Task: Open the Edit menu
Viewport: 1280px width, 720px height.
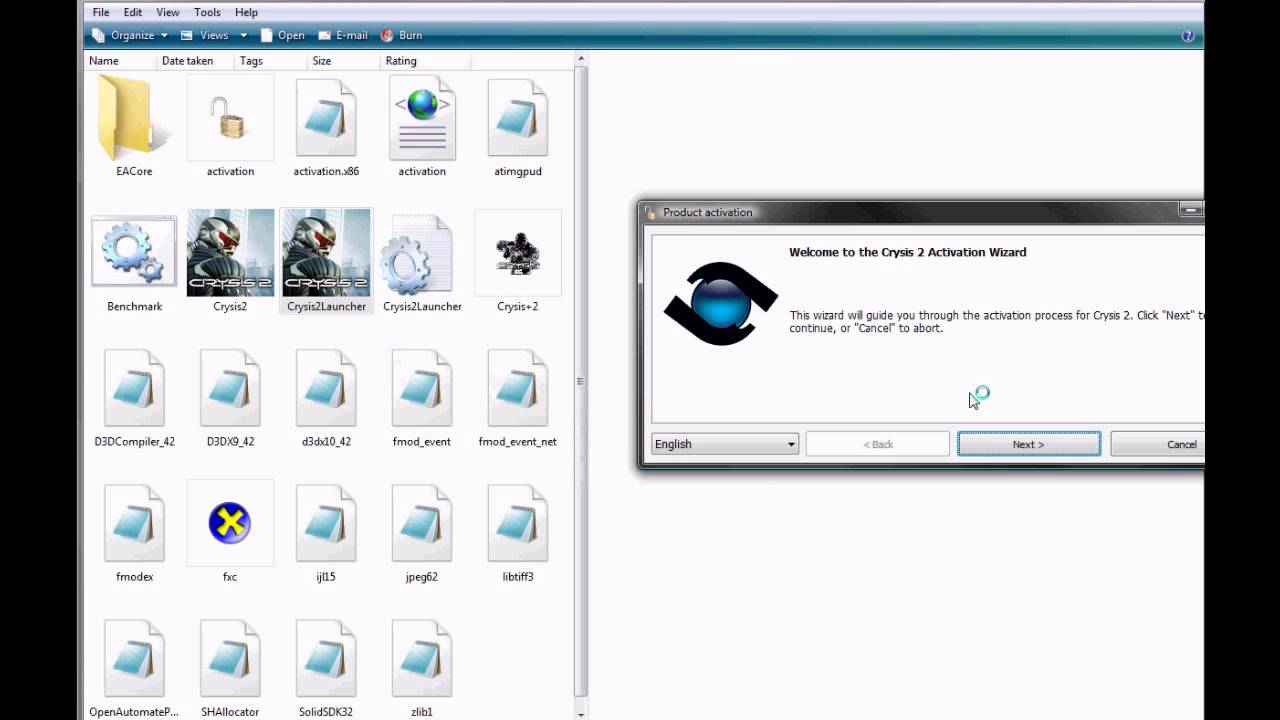Action: [x=133, y=12]
